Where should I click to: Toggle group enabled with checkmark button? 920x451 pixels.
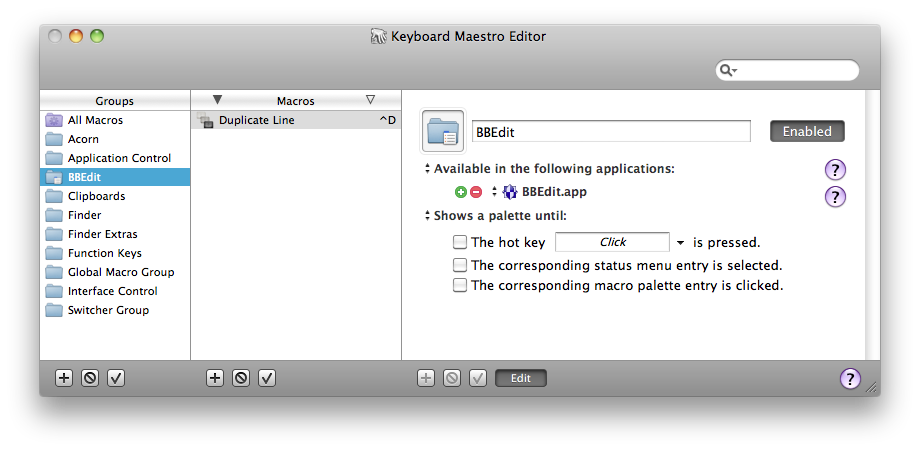116,378
